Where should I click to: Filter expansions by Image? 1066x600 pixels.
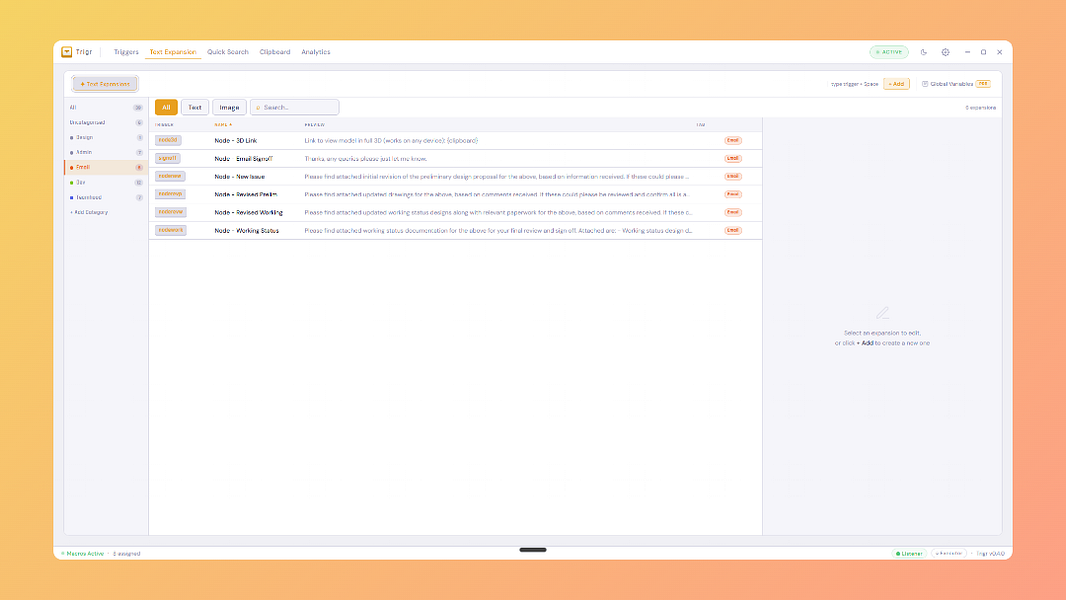[x=229, y=107]
